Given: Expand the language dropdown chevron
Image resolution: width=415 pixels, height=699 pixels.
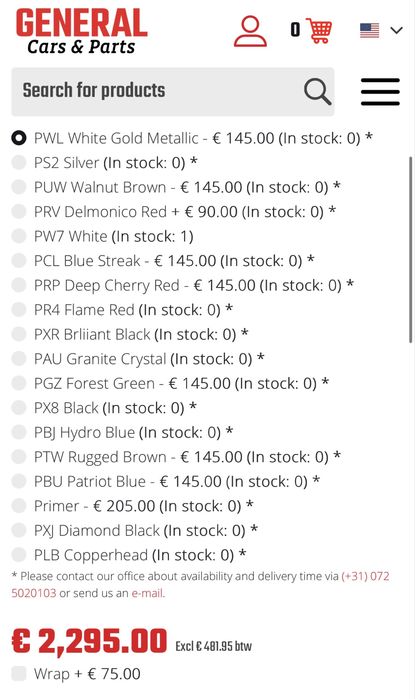Looking at the screenshot, I should pos(396,30).
